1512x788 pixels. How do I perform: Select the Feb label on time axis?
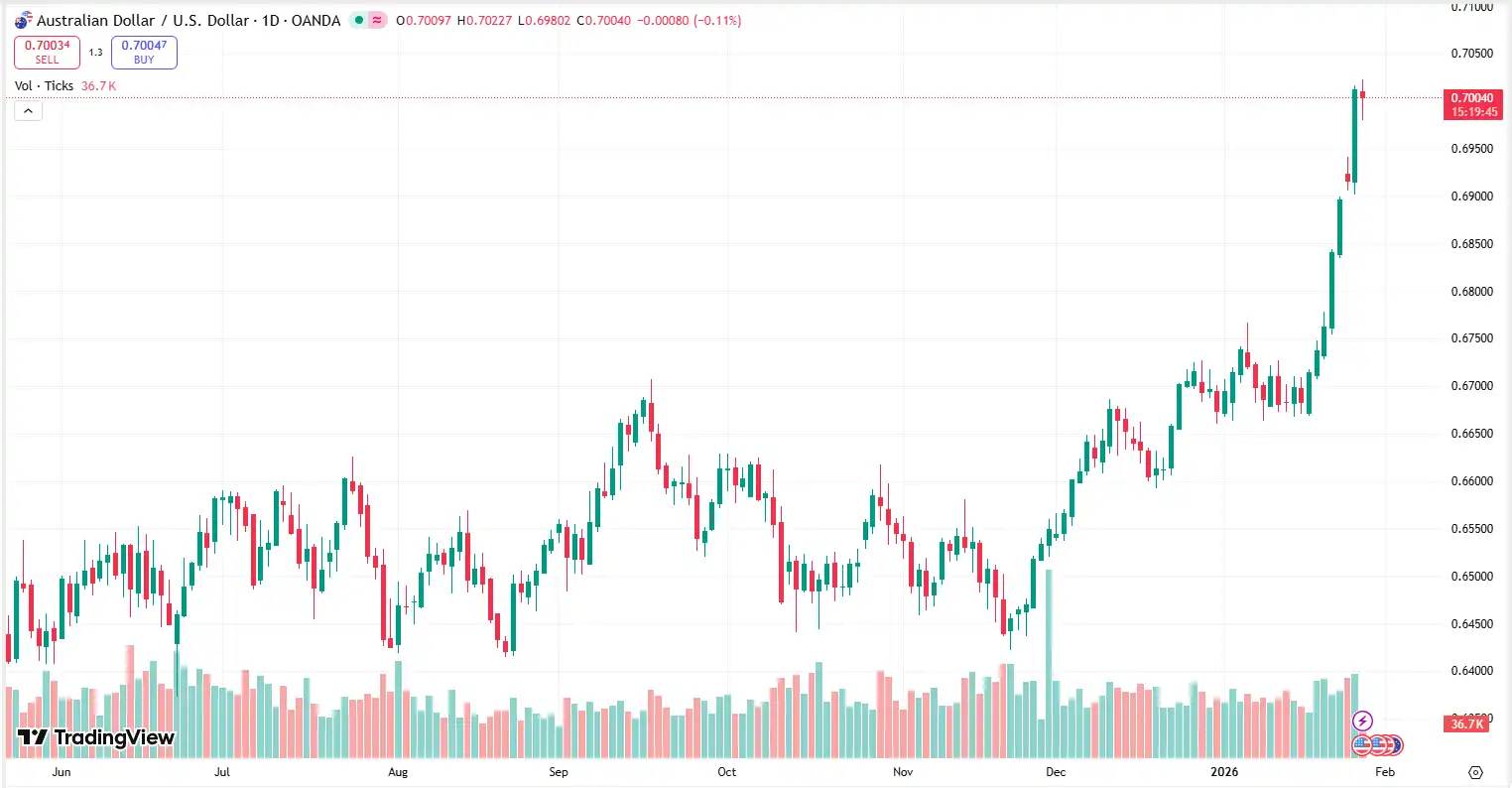1383,771
